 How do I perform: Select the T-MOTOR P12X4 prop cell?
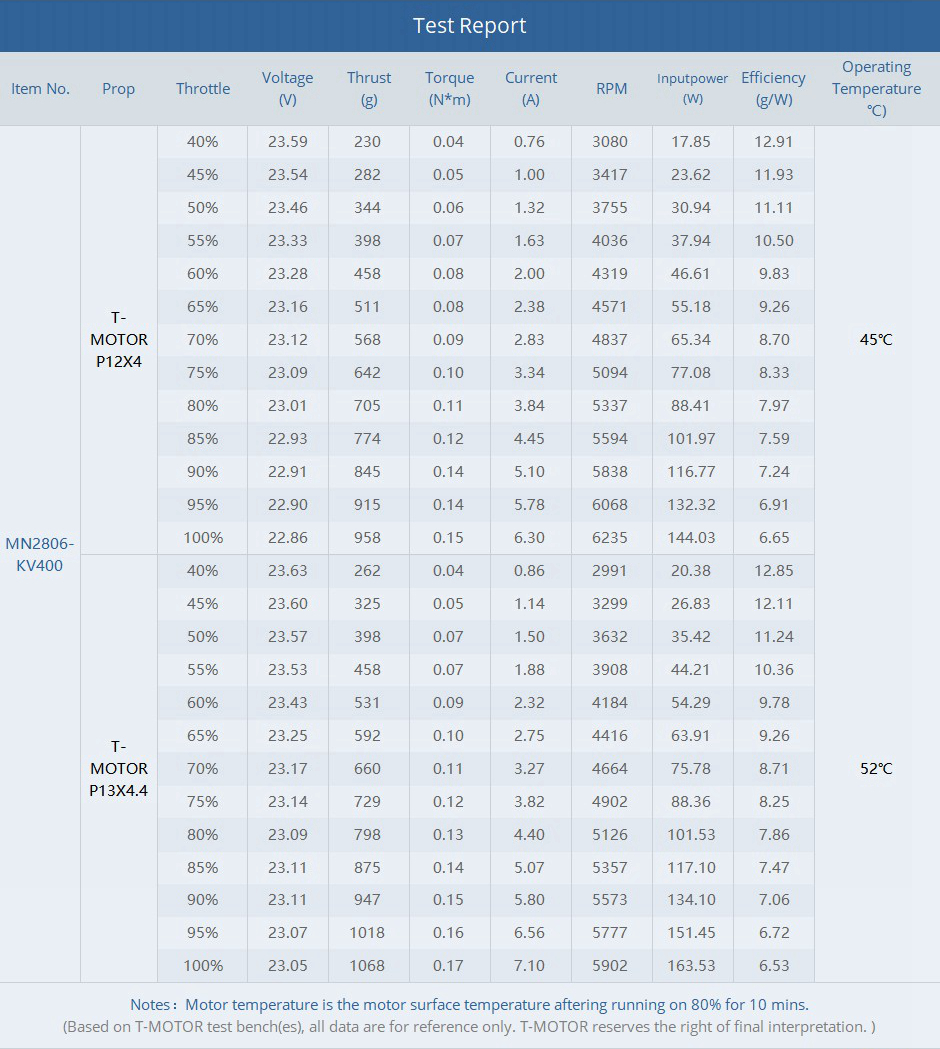pos(119,340)
